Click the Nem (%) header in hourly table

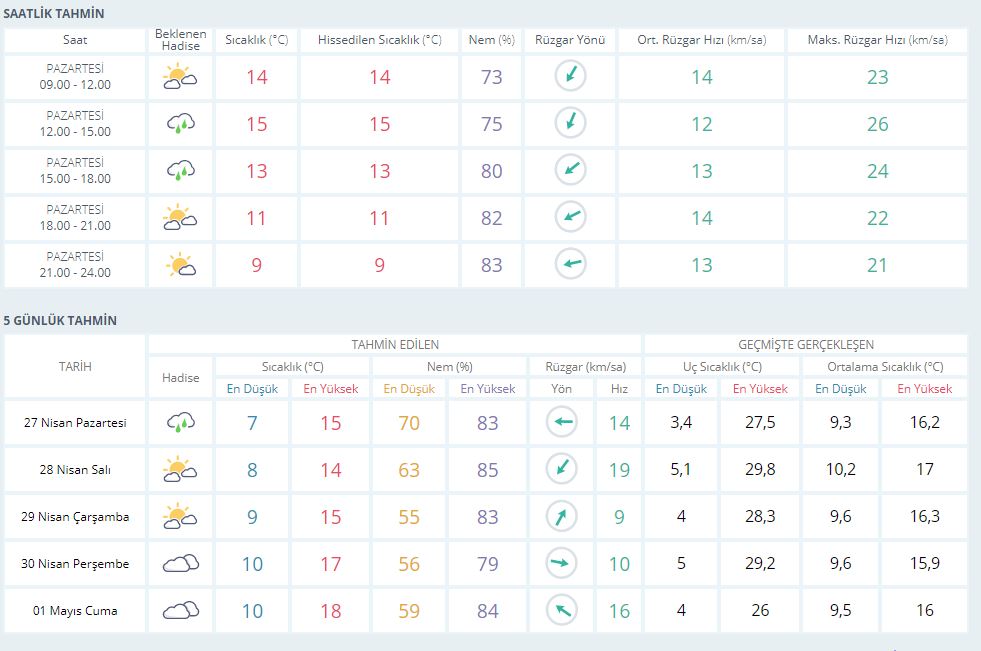click(491, 40)
